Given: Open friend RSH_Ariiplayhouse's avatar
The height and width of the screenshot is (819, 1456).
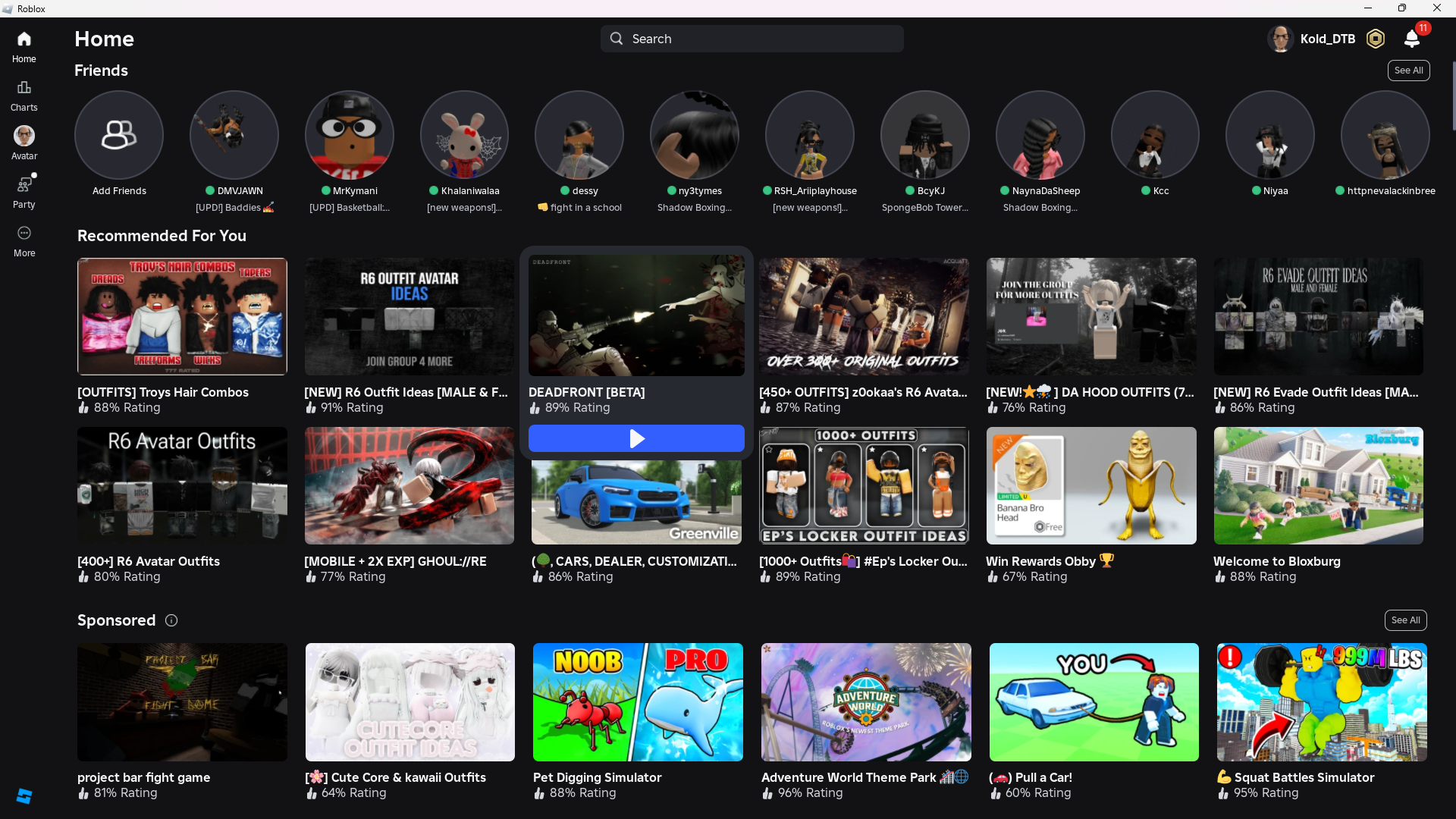Looking at the screenshot, I should coord(810,135).
